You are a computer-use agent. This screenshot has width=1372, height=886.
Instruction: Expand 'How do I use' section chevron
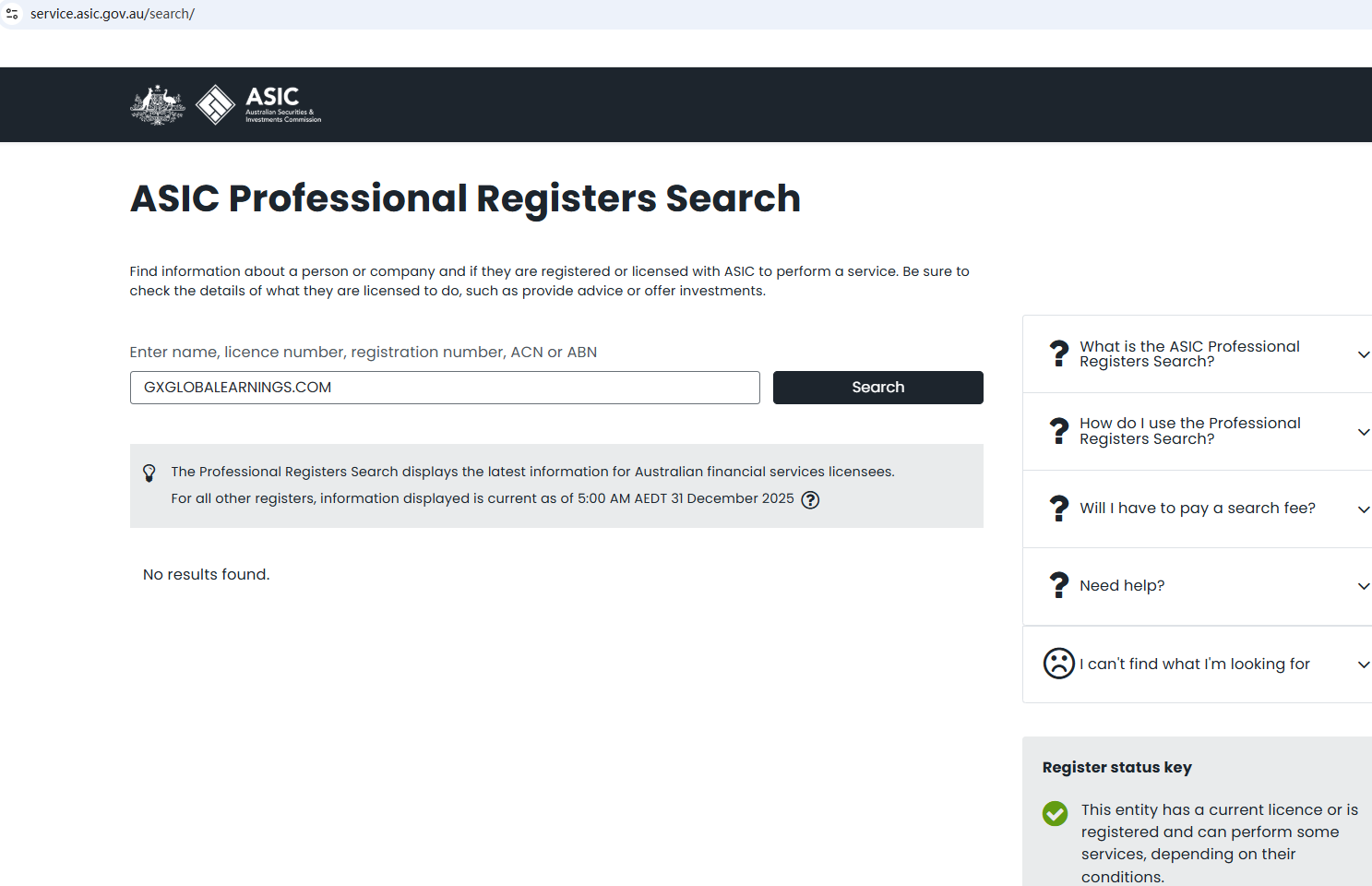pyautogui.click(x=1364, y=432)
